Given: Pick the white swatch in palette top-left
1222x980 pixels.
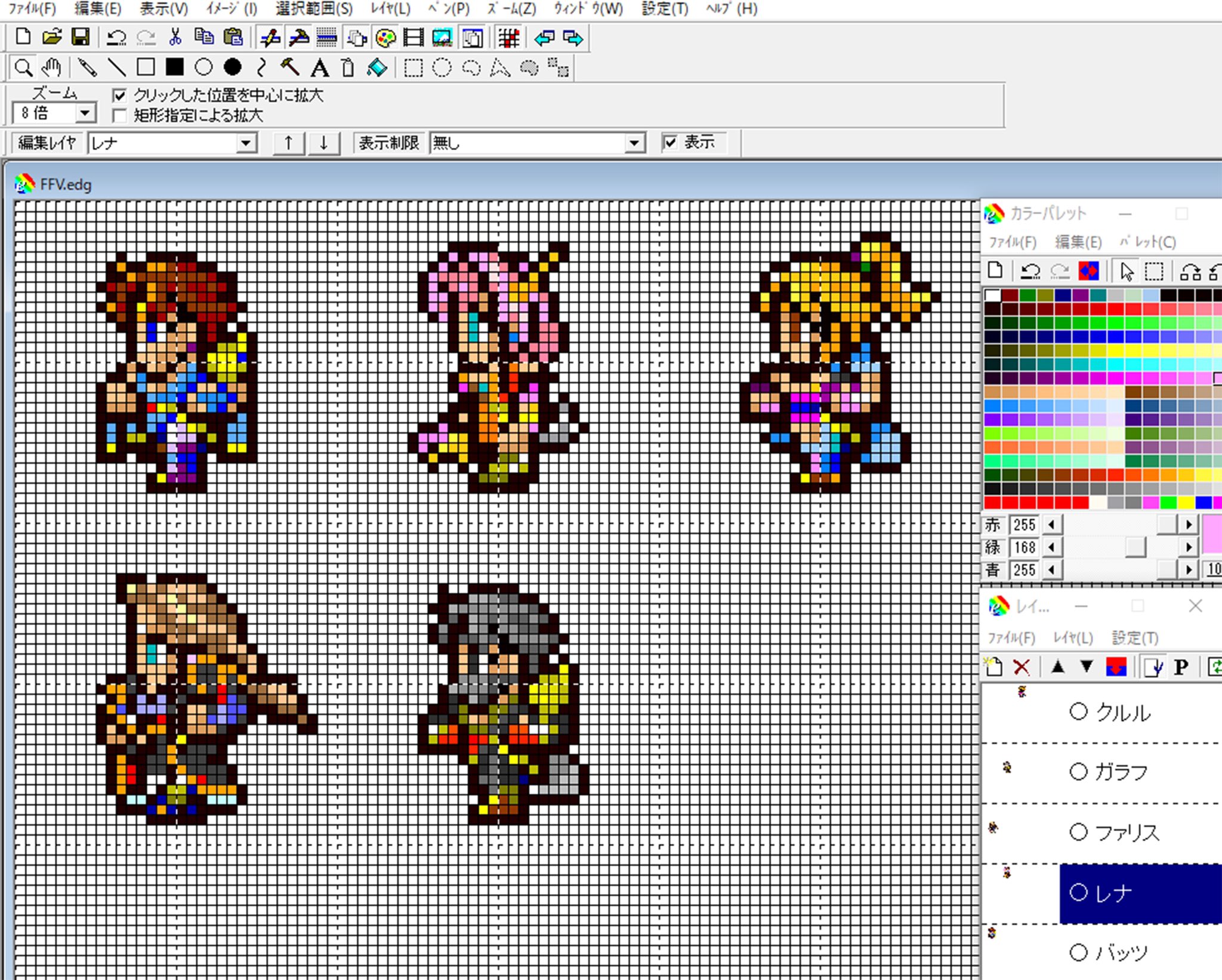Looking at the screenshot, I should coord(992,295).
